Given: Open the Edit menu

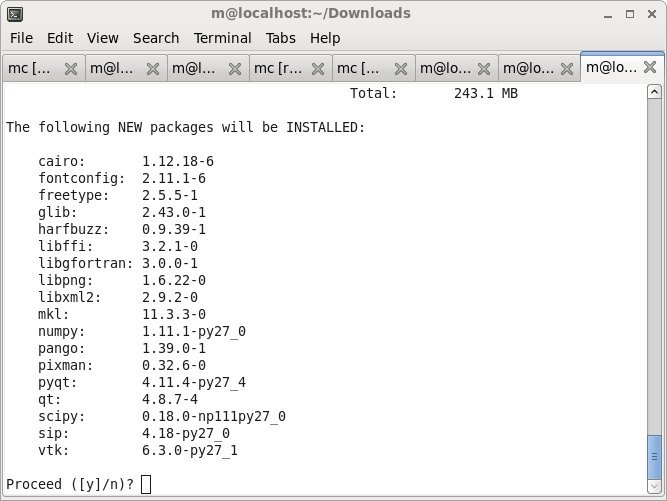Looking at the screenshot, I should (x=60, y=38).
